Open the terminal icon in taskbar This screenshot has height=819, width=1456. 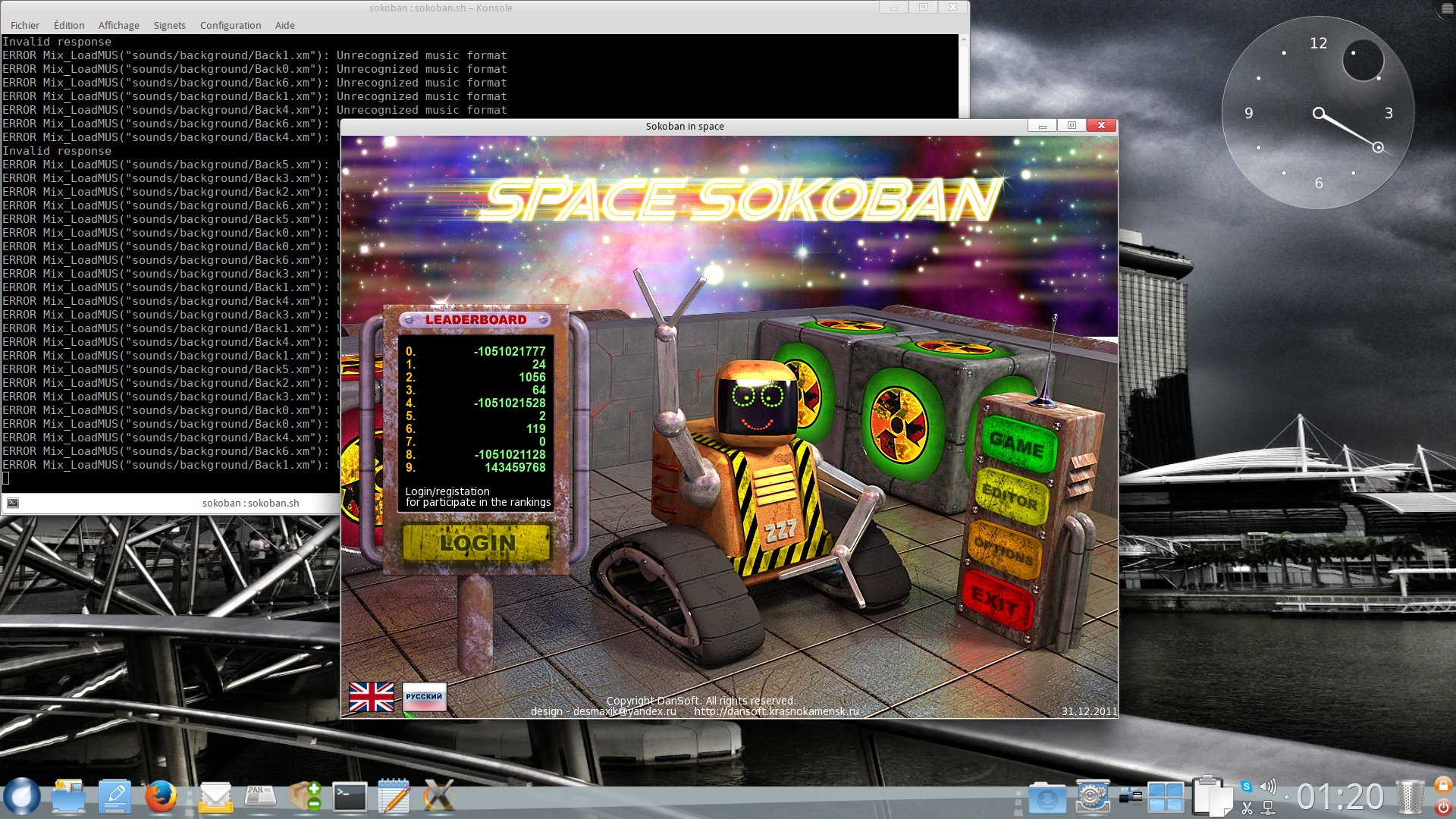point(350,797)
